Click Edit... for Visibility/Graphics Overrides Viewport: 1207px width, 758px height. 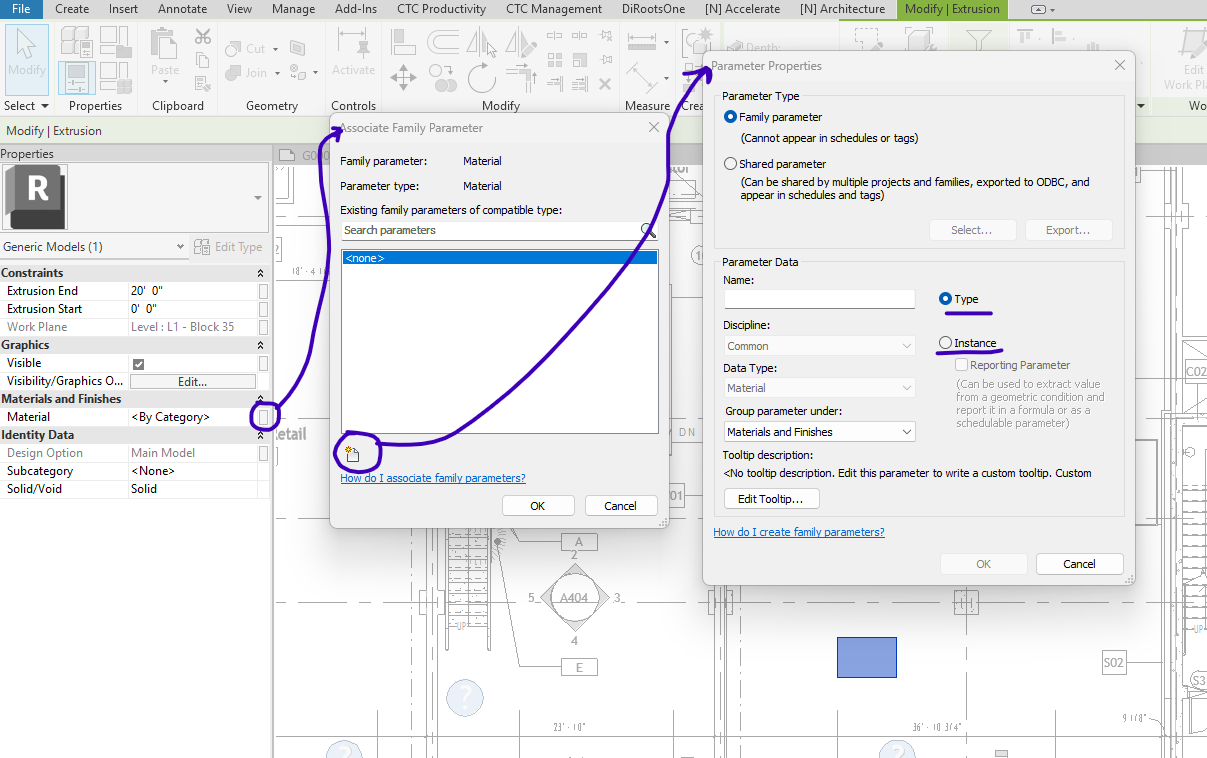(192, 381)
